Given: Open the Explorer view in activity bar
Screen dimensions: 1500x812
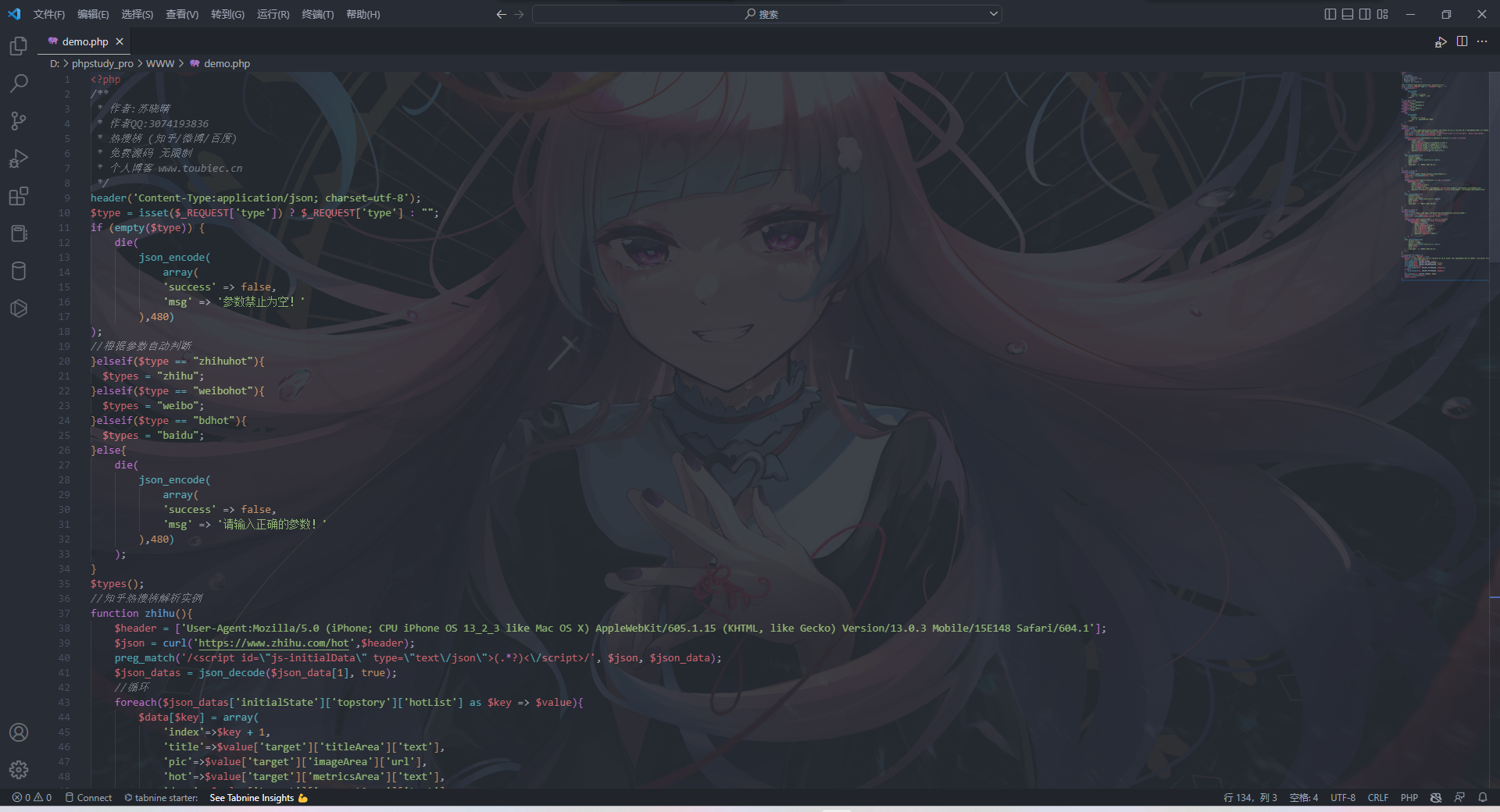Looking at the screenshot, I should point(19,46).
